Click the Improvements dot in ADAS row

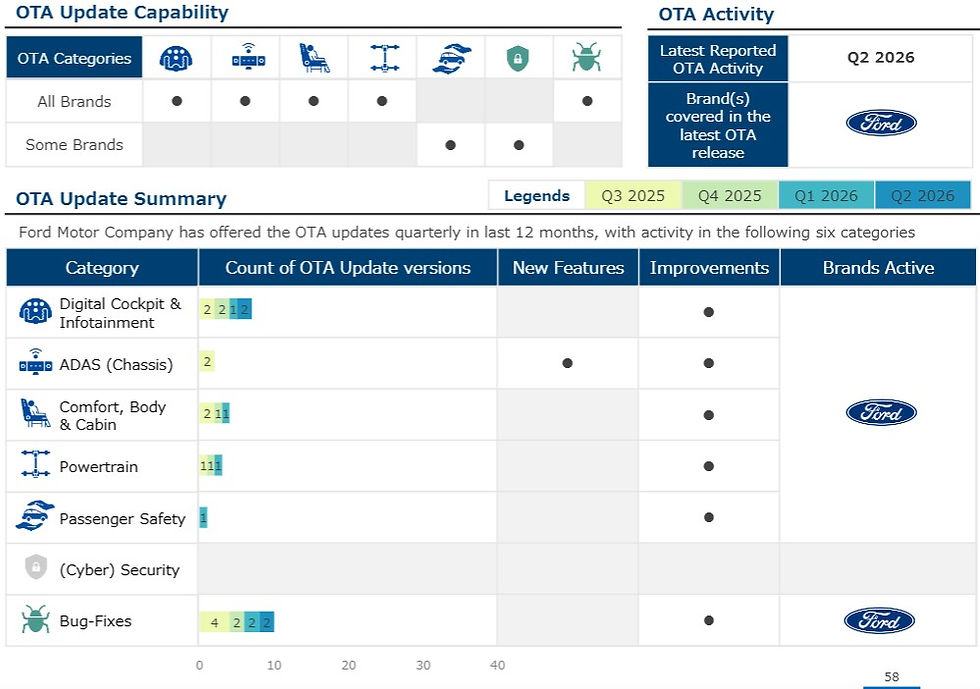(x=709, y=363)
